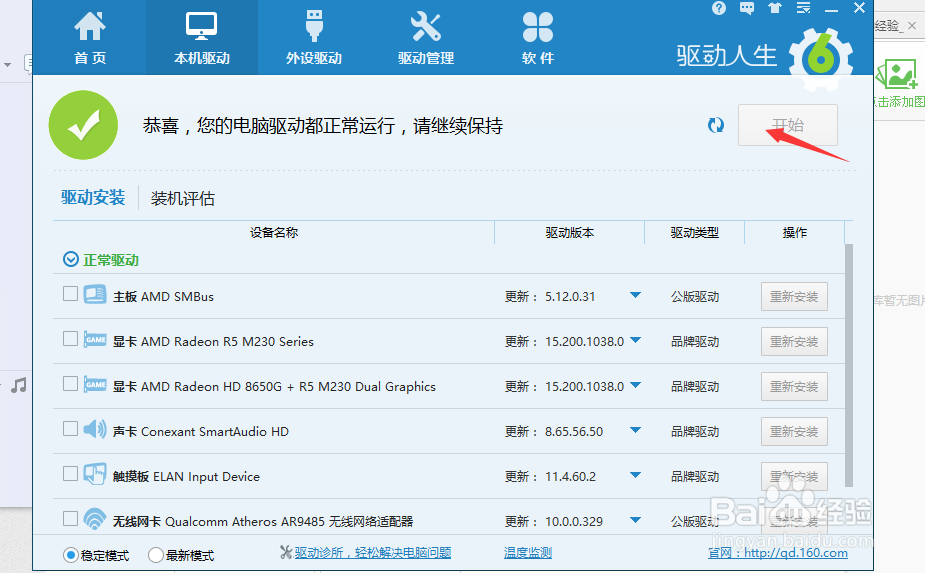925x573 pixels.
Task: Open official site link qd.160.com
Action: click(778, 553)
